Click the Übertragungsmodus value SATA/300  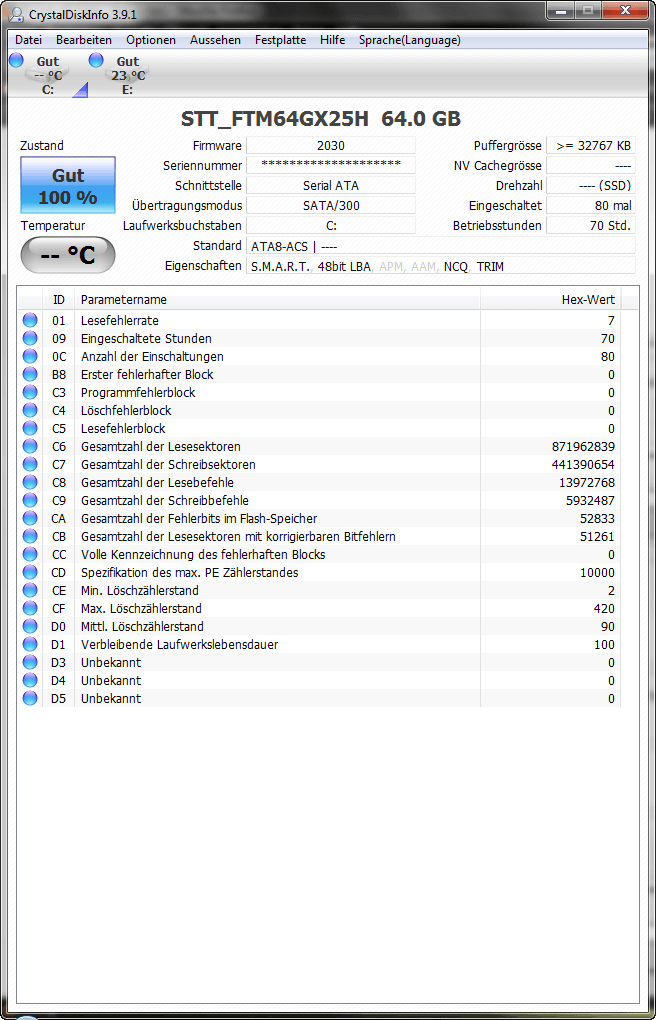point(331,206)
